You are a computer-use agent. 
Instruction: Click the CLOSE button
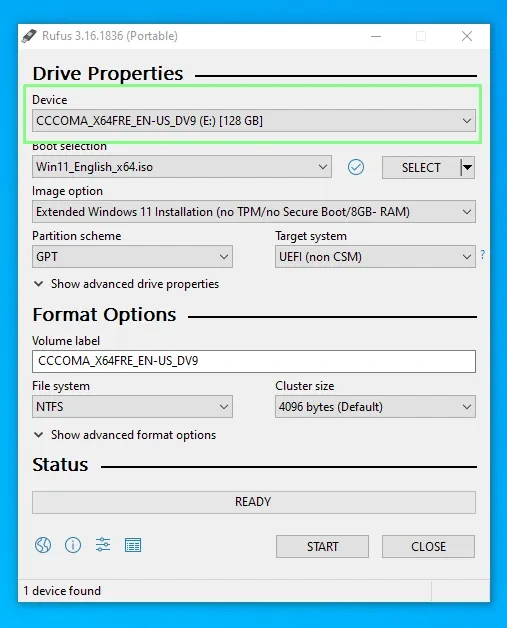[x=429, y=546]
